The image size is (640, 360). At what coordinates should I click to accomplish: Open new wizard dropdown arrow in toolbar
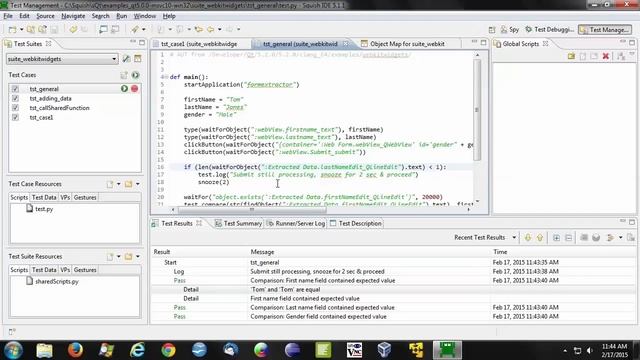point(22,29)
